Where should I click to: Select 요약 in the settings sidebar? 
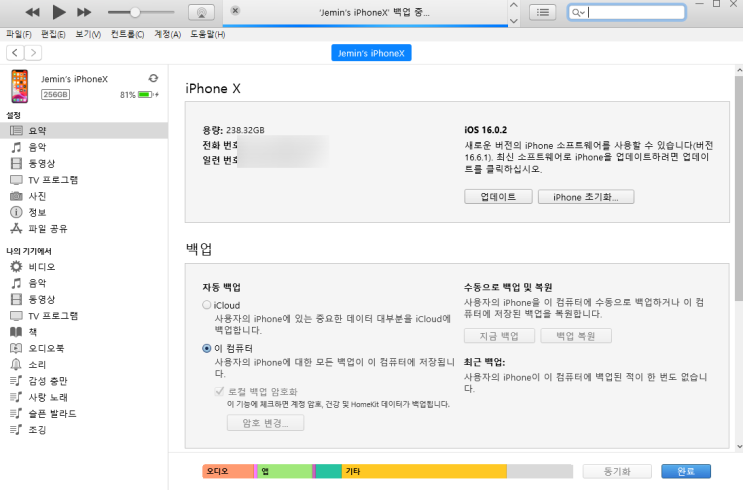[84, 130]
